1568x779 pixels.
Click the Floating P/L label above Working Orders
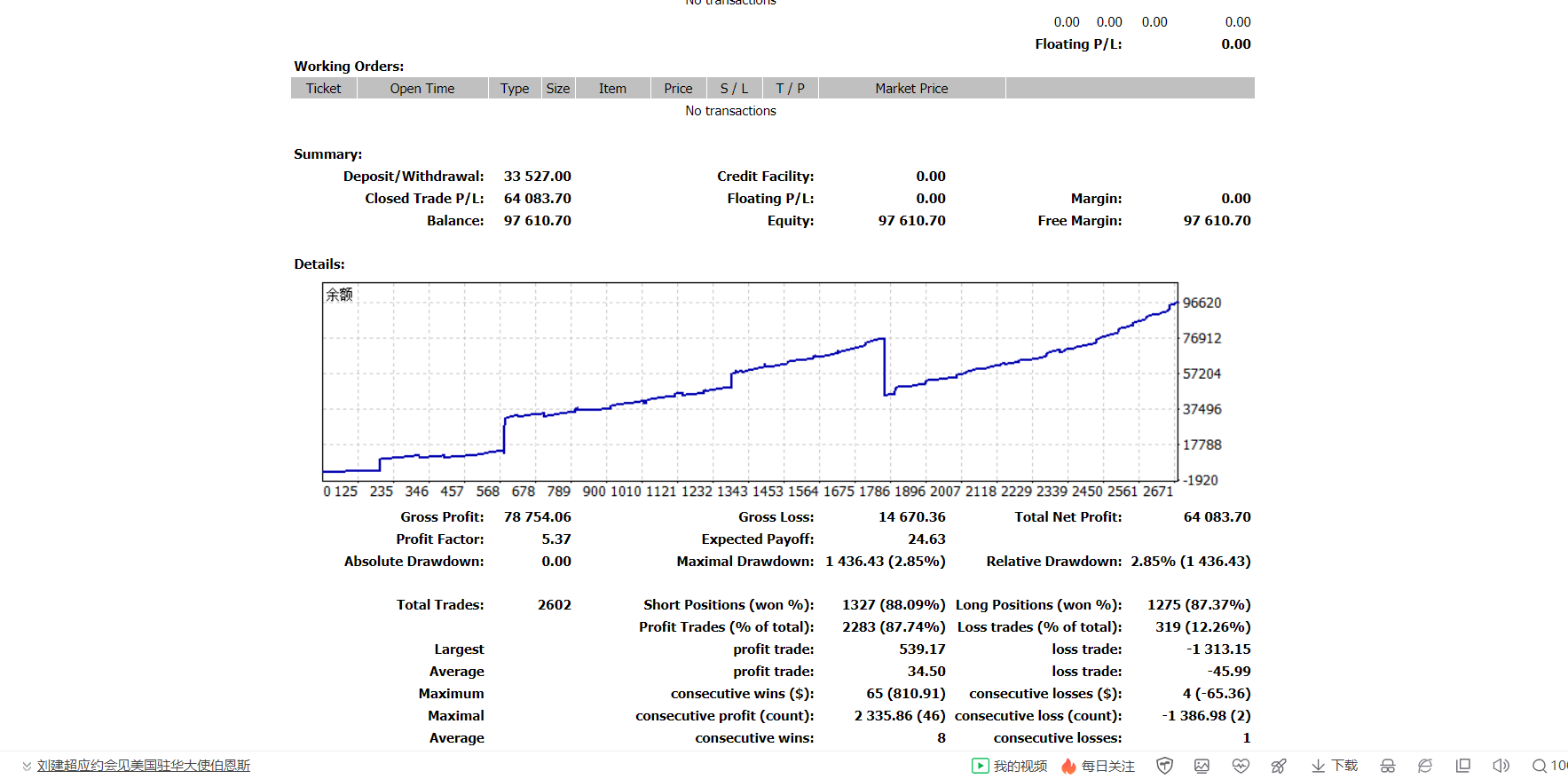click(x=1079, y=44)
